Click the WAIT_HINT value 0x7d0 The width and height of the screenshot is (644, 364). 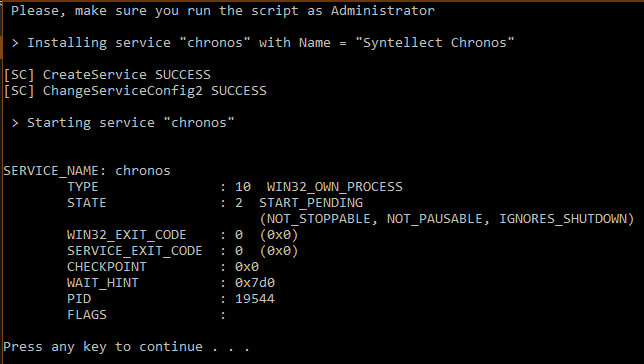pos(255,283)
